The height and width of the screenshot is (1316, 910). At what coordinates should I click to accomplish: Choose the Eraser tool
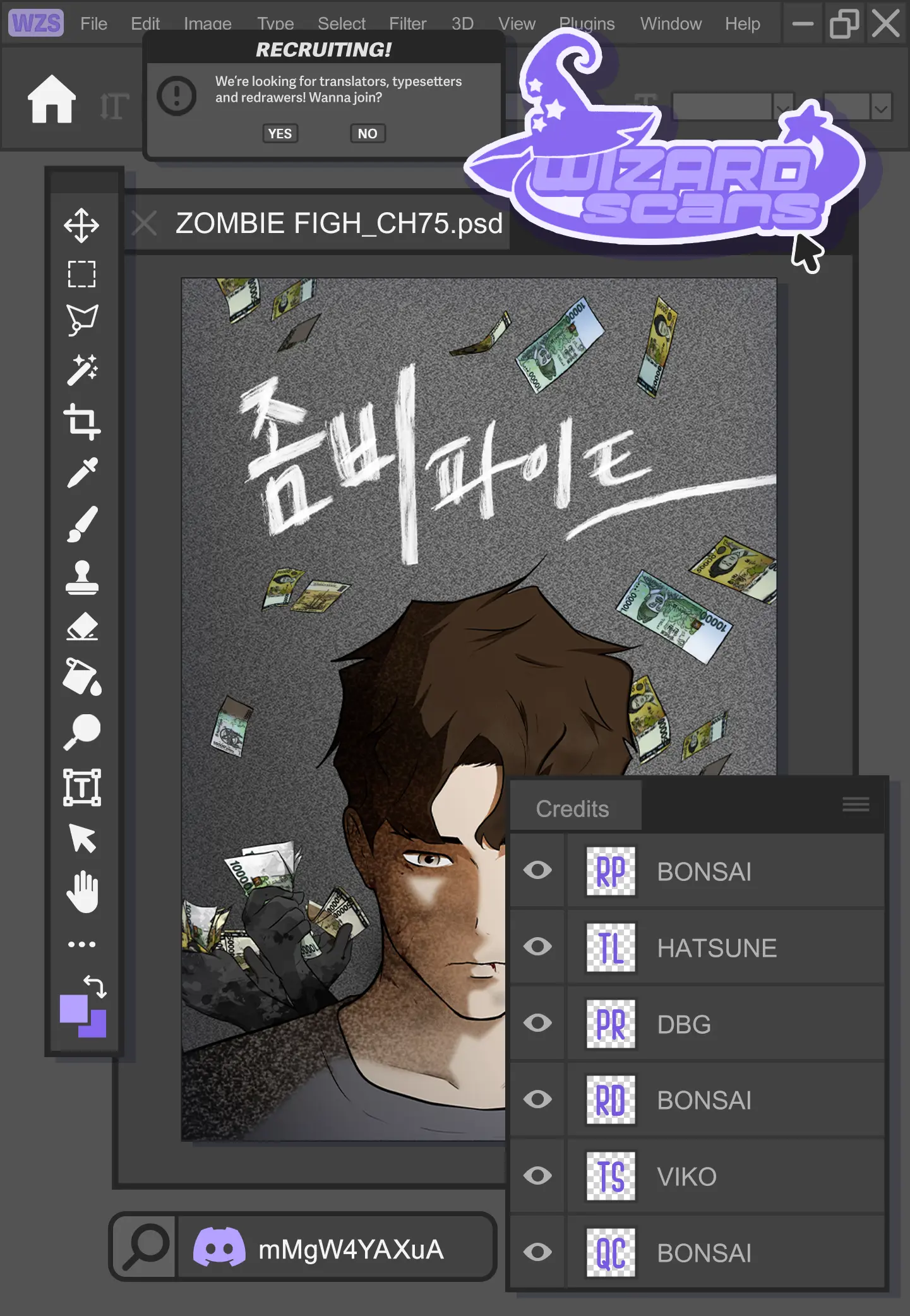point(82,627)
